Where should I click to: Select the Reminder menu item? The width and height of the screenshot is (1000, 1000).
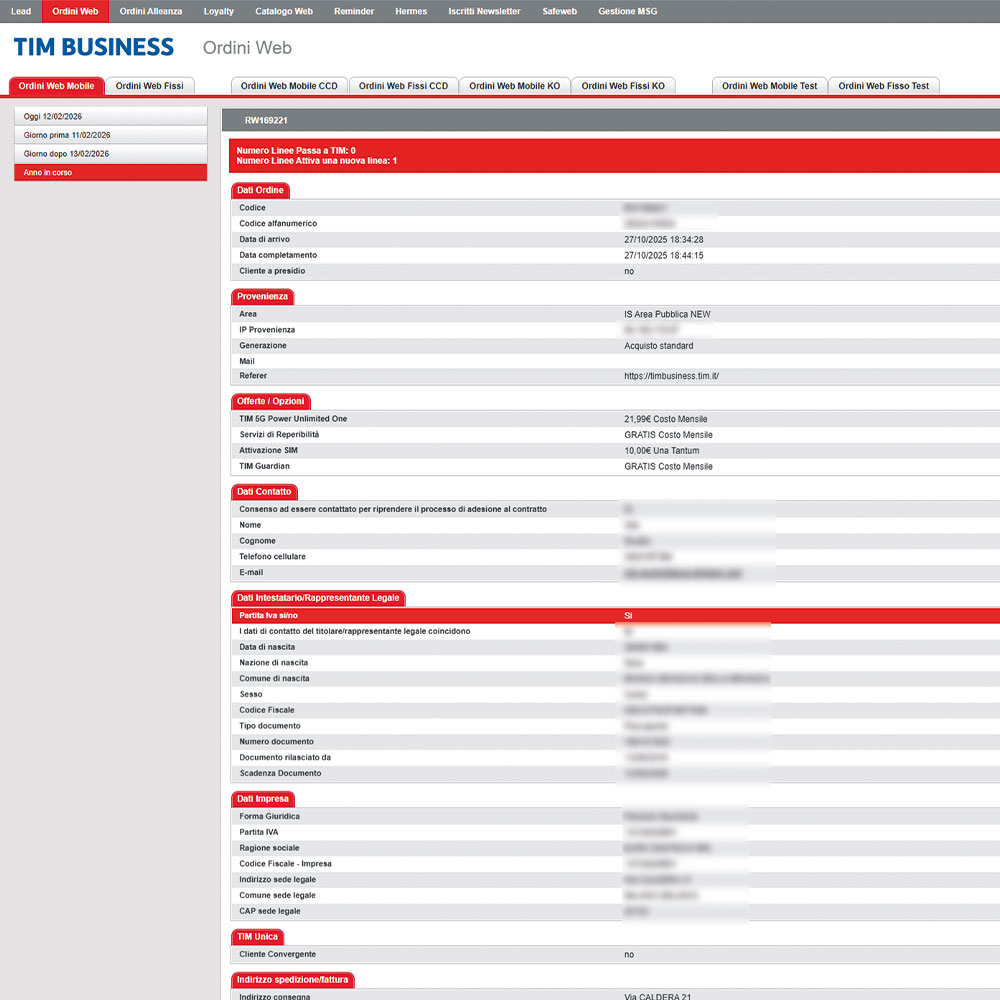click(354, 11)
